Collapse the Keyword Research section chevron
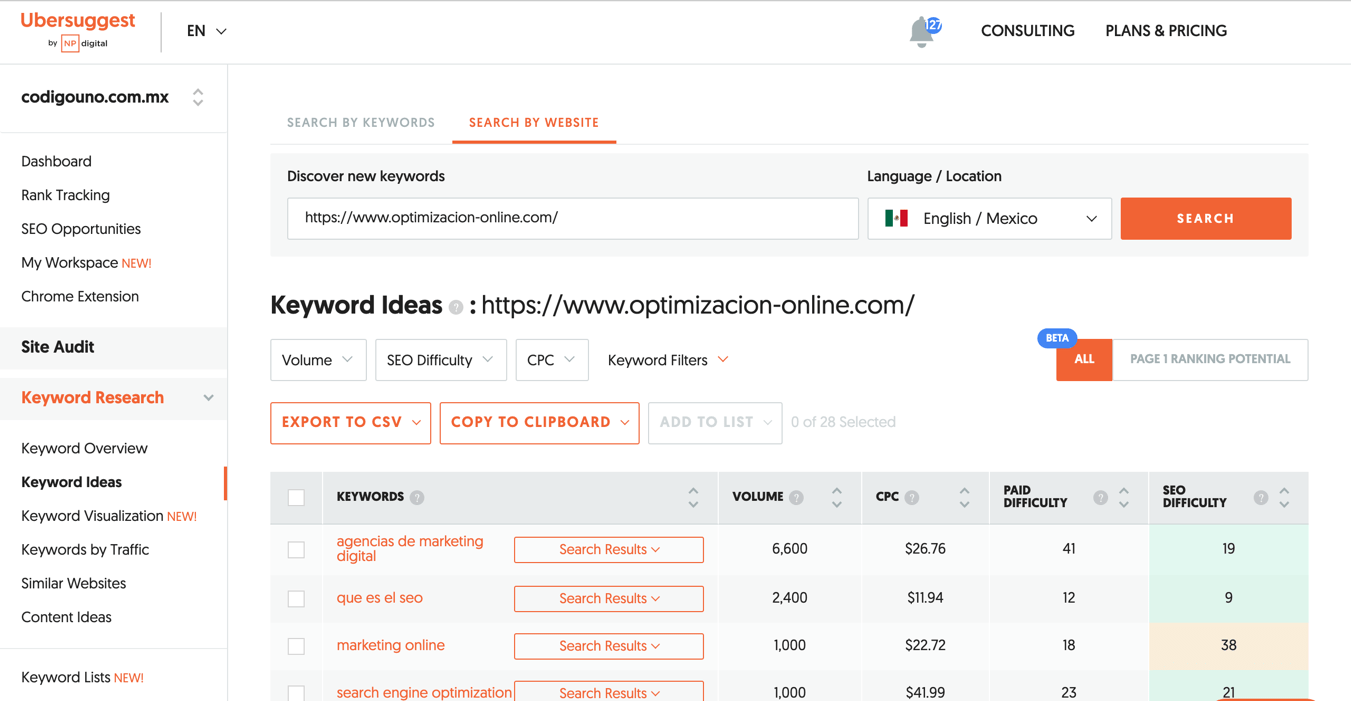This screenshot has height=701, width=1351. (x=208, y=398)
